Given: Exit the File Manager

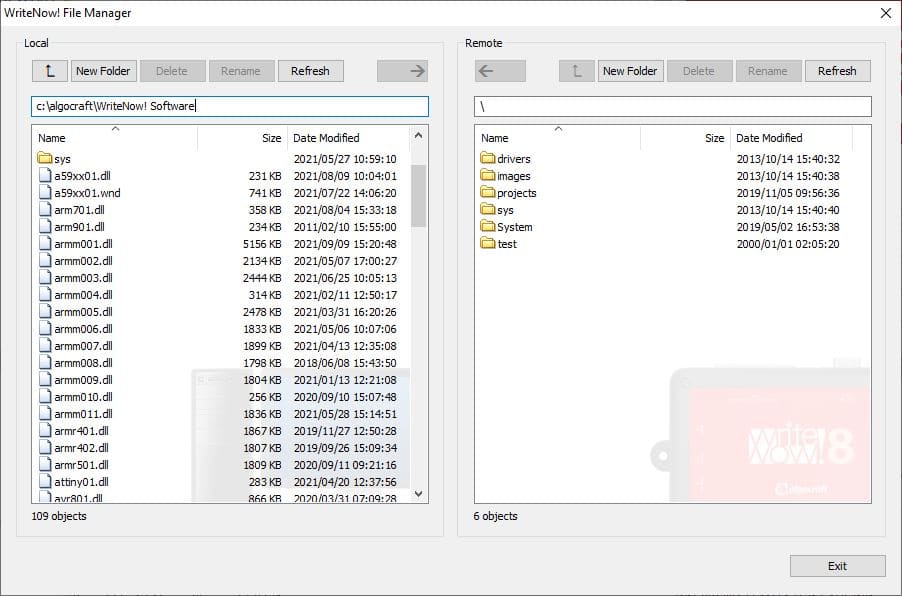Looking at the screenshot, I should coord(838,566).
